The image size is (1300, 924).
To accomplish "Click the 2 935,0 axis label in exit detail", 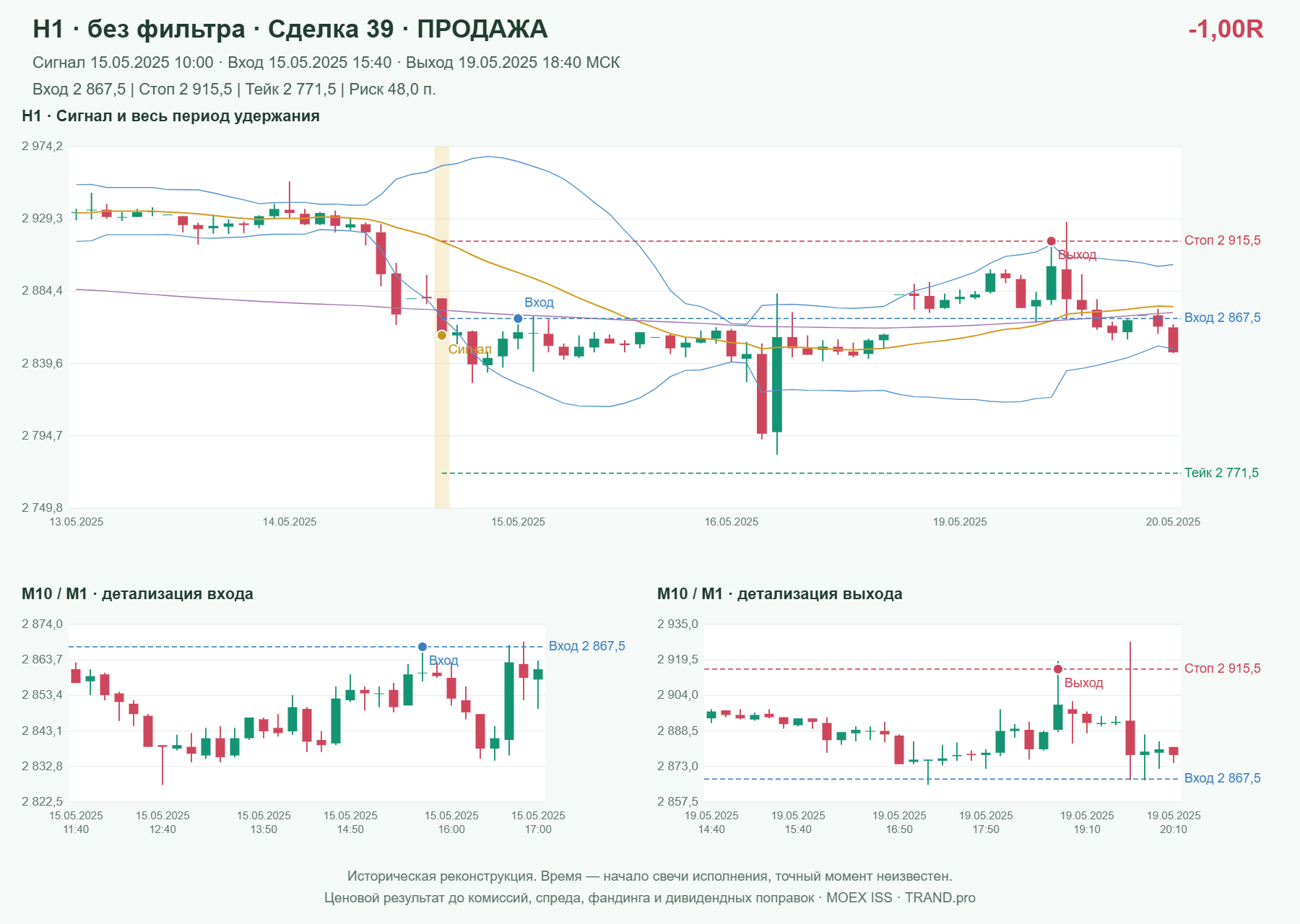I will [x=677, y=624].
